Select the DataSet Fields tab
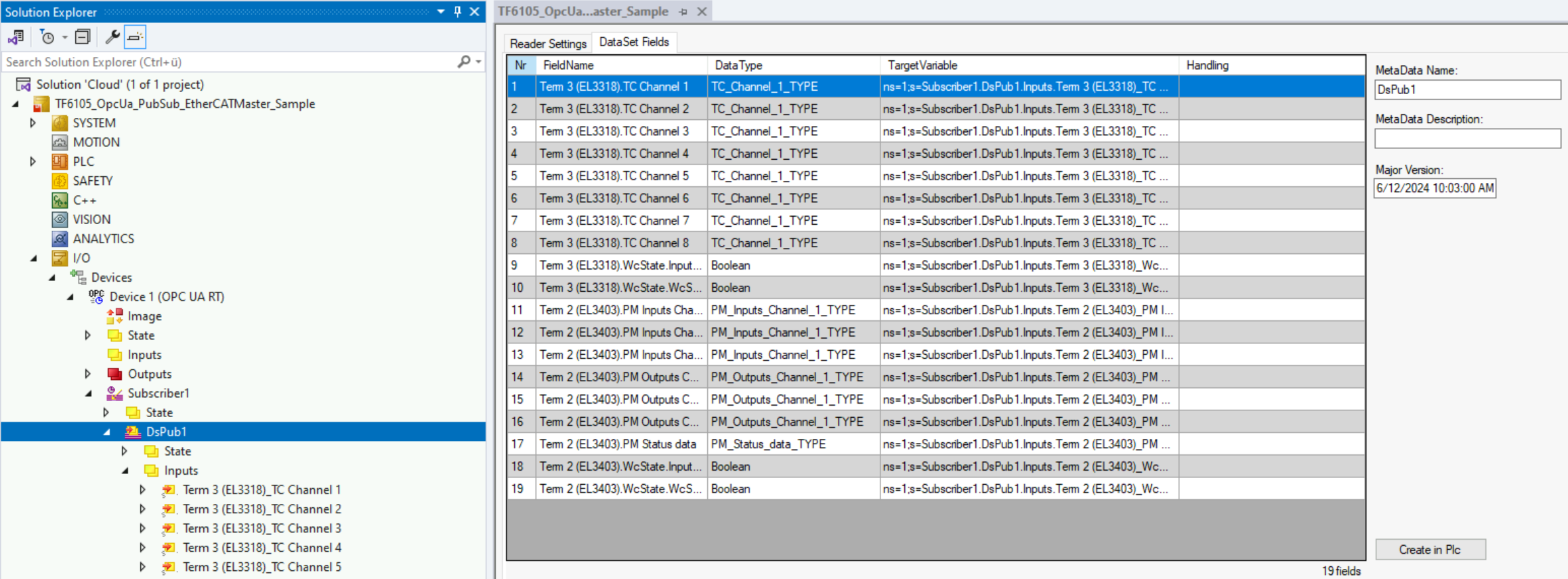This screenshot has height=579, width=1568. (634, 42)
